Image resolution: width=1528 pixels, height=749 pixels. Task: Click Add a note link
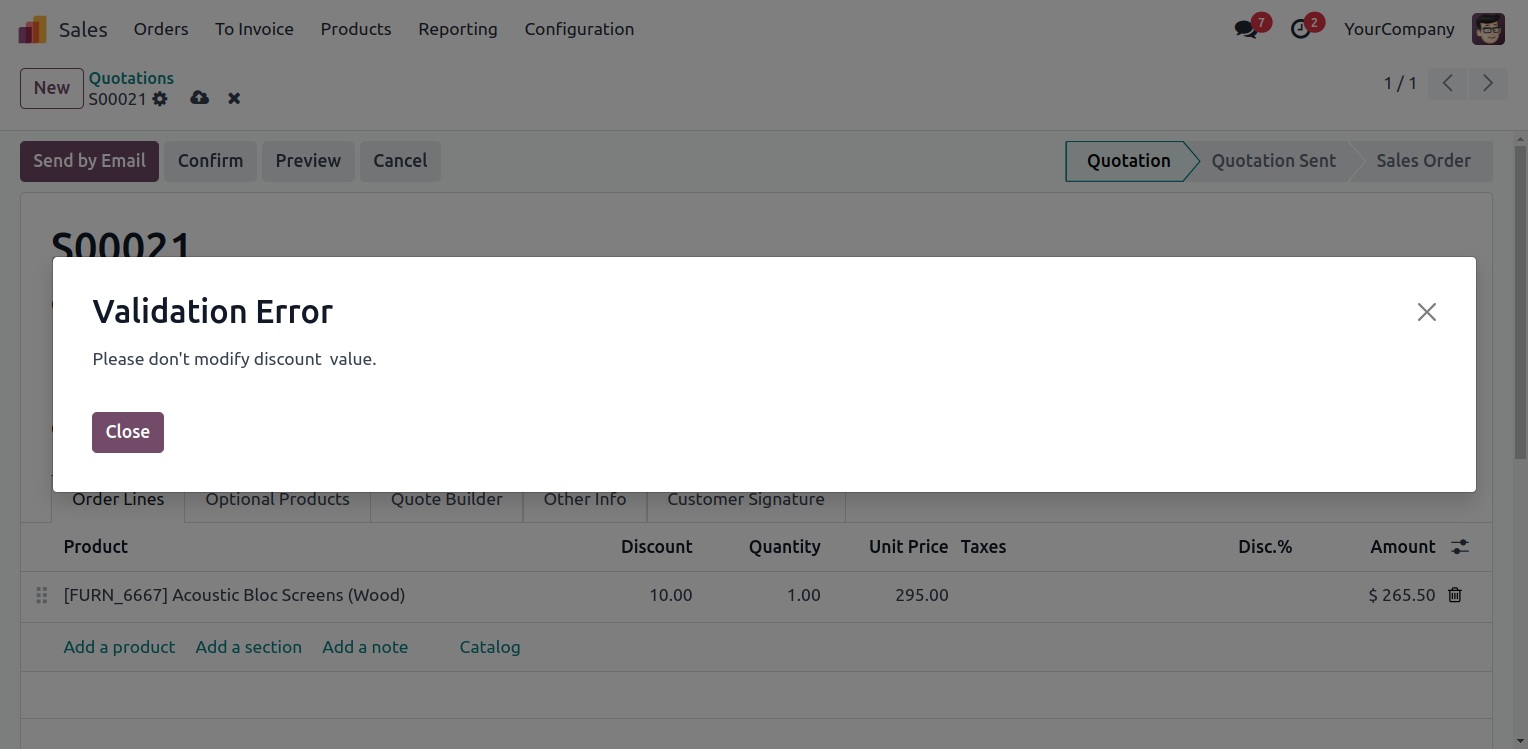coord(365,647)
